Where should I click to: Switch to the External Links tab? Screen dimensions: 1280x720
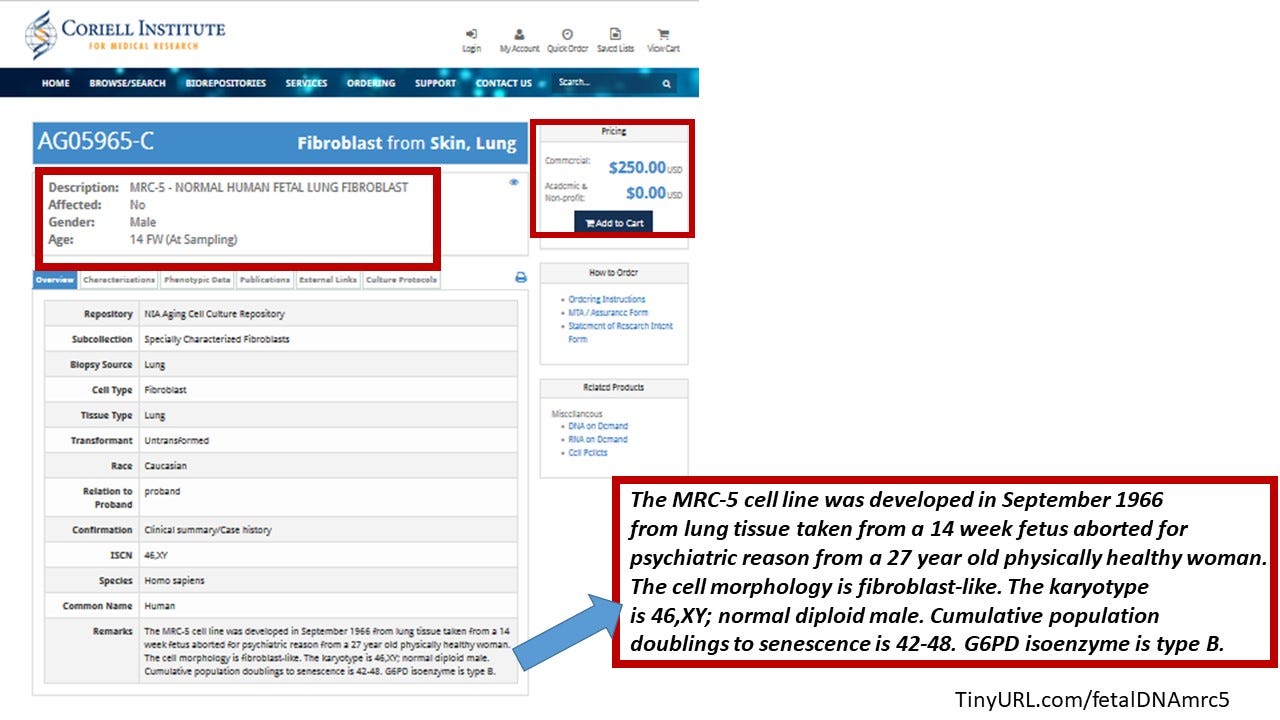click(x=328, y=280)
